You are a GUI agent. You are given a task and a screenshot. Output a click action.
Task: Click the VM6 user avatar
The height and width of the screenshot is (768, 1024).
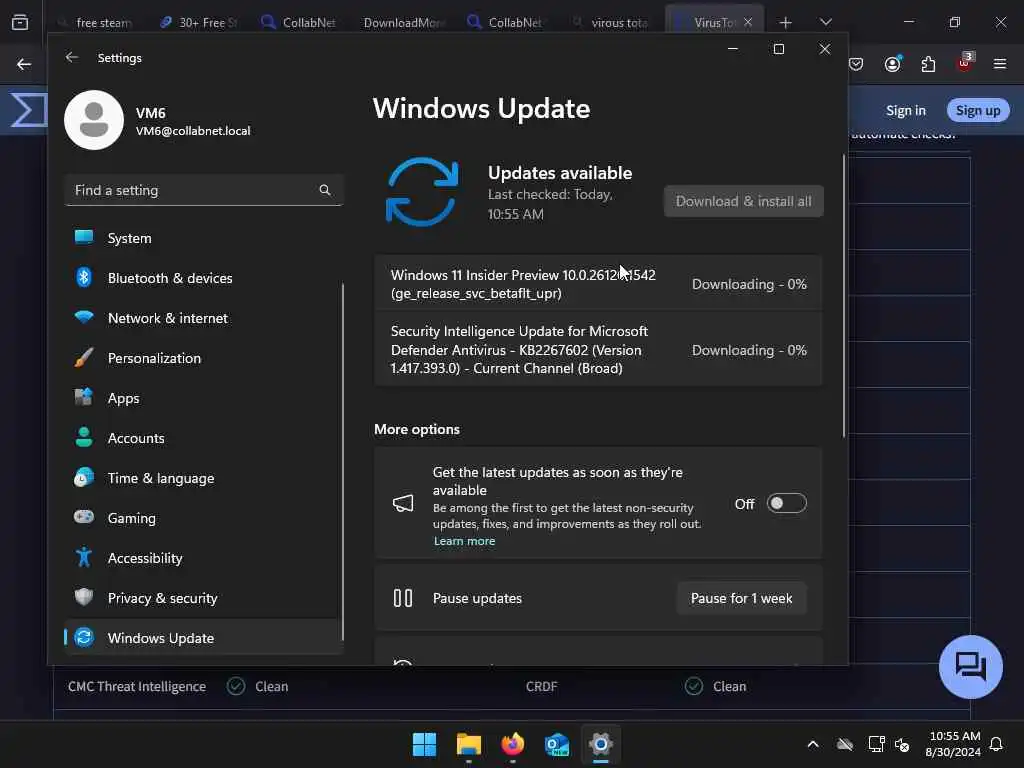pyautogui.click(x=94, y=120)
